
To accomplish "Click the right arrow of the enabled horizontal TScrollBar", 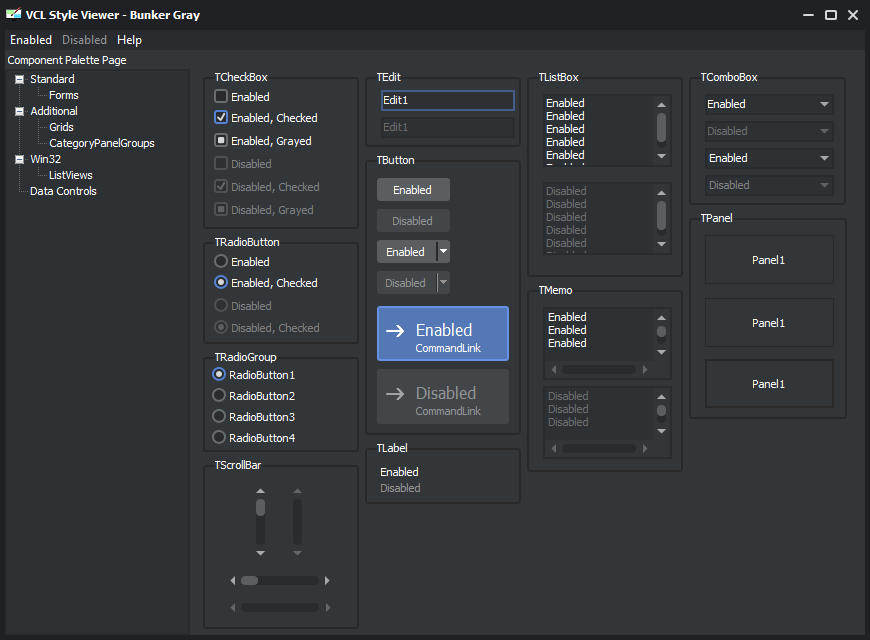I will 327,581.
